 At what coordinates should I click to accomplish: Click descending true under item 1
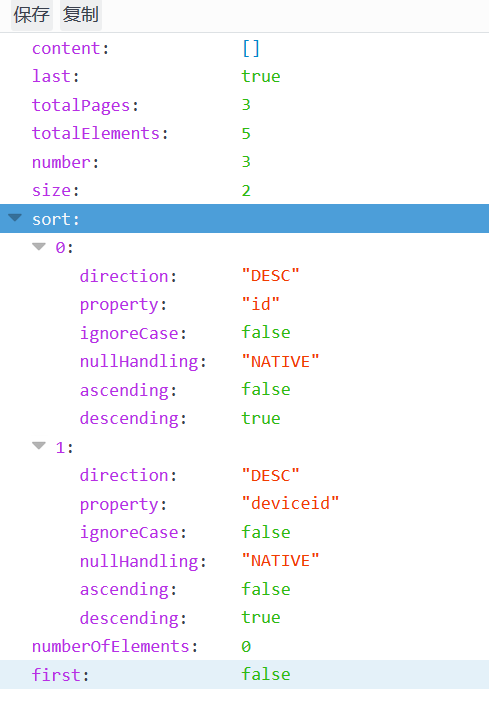click(261, 618)
